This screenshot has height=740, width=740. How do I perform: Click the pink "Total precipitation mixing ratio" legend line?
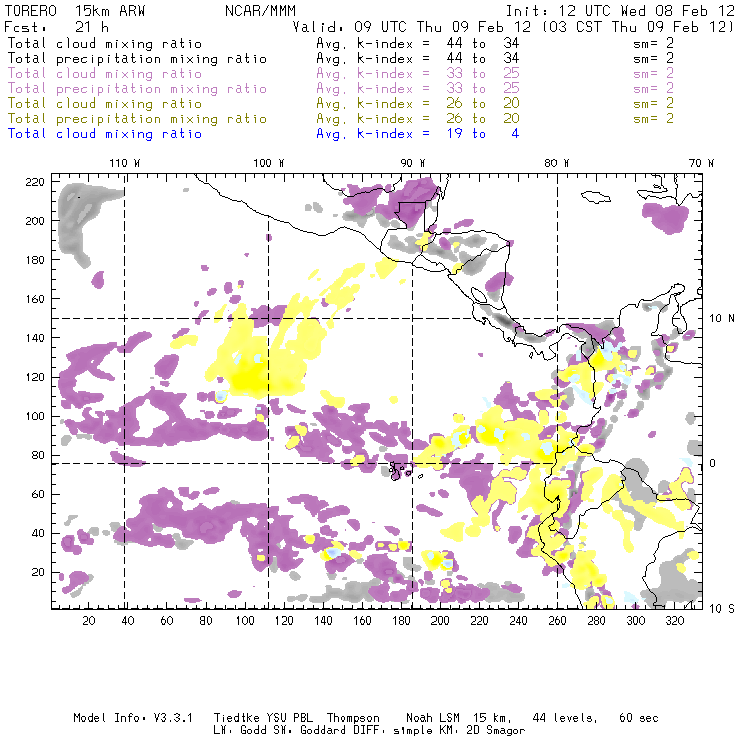click(137, 89)
